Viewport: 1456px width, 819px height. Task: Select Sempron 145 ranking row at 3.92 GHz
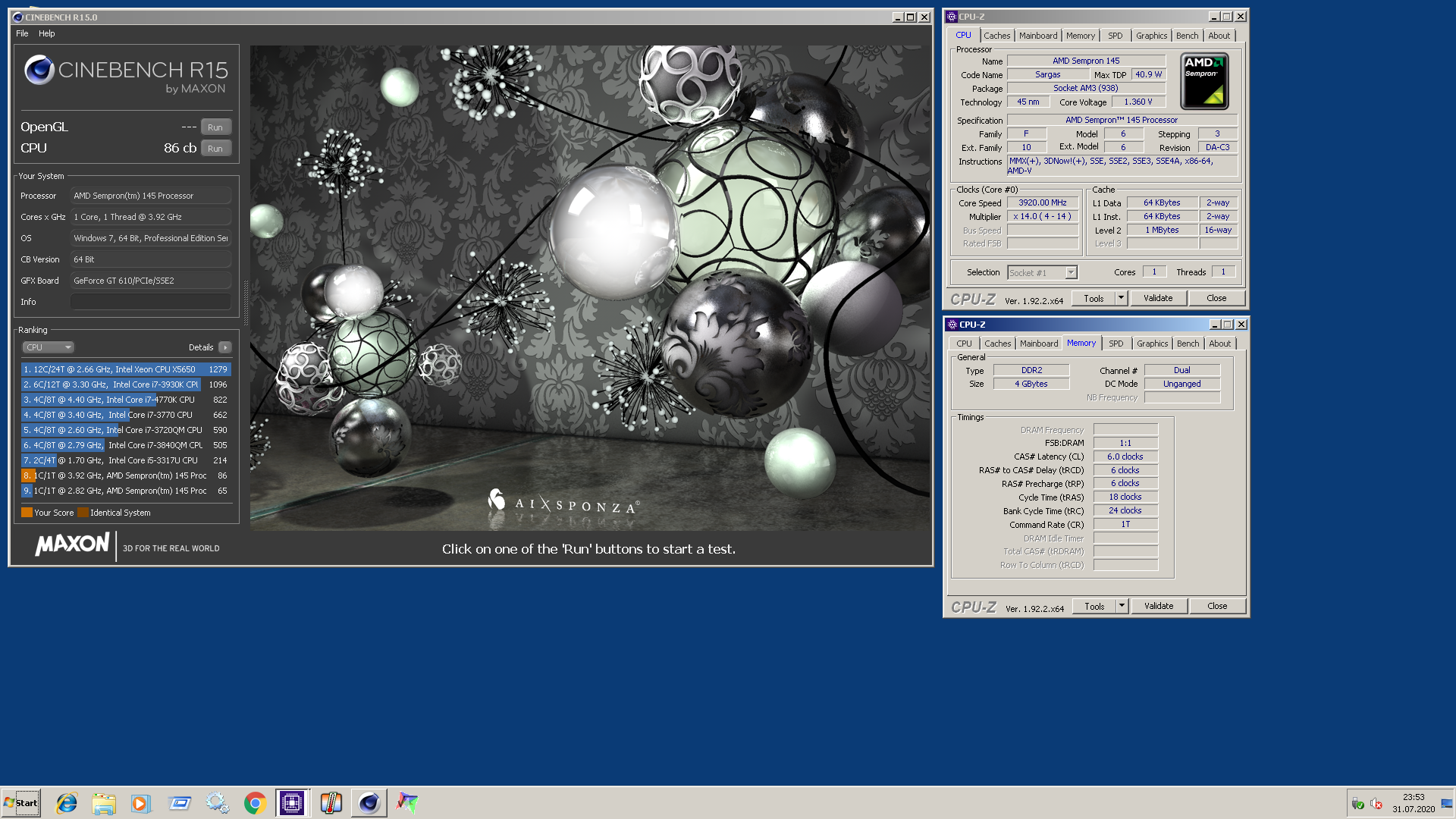pyautogui.click(x=126, y=475)
